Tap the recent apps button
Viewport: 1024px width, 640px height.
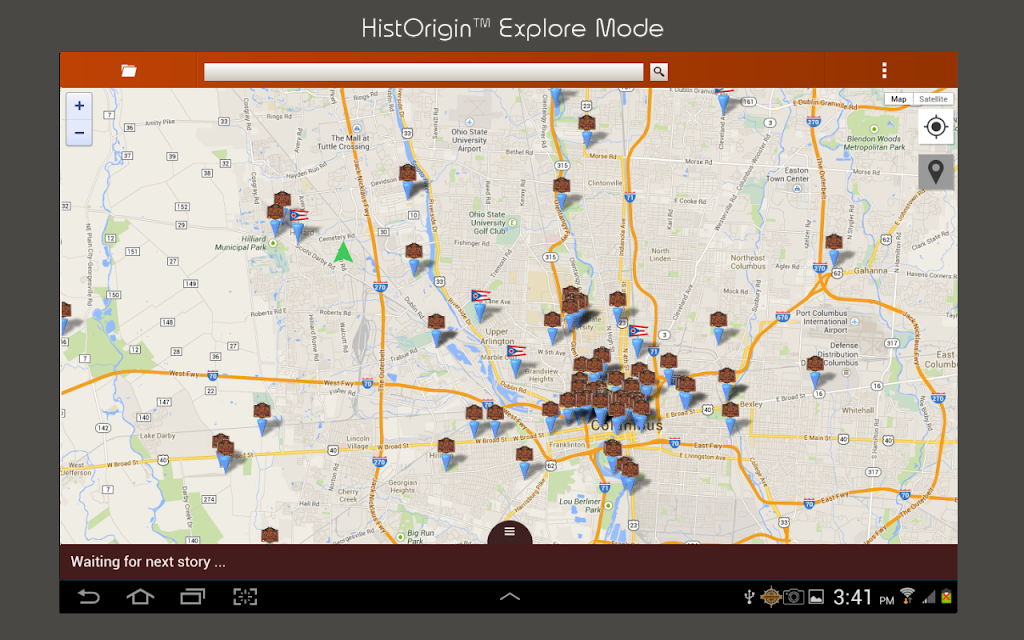pyautogui.click(x=192, y=597)
